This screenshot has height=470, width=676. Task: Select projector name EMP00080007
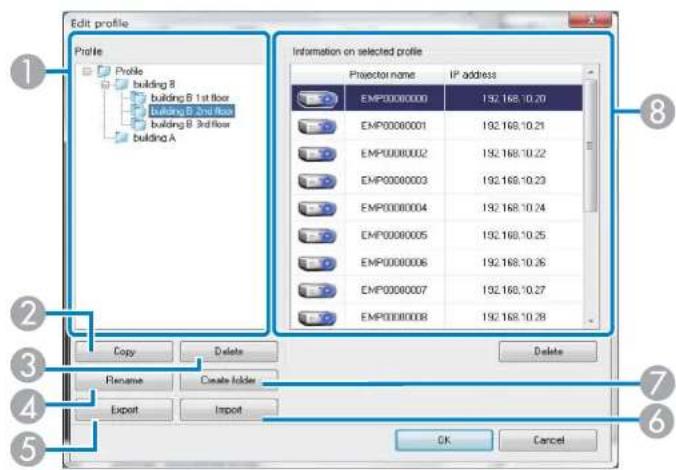click(x=394, y=290)
